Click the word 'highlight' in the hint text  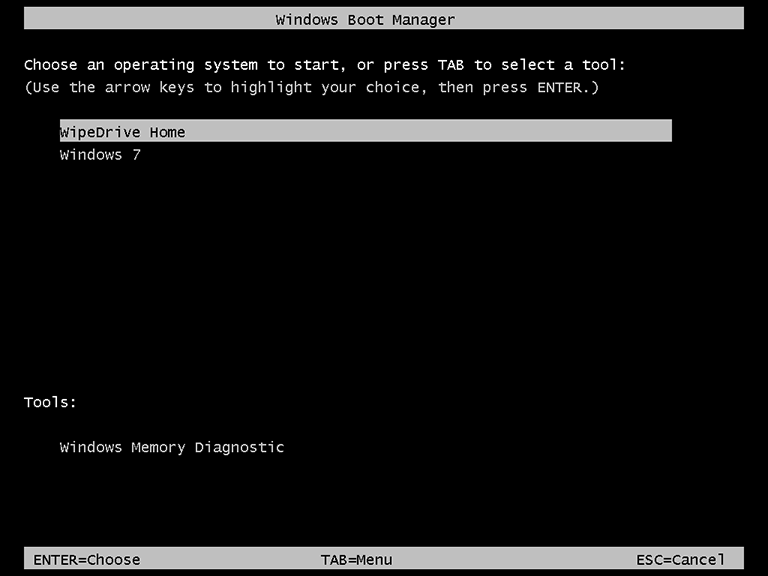coord(271,88)
